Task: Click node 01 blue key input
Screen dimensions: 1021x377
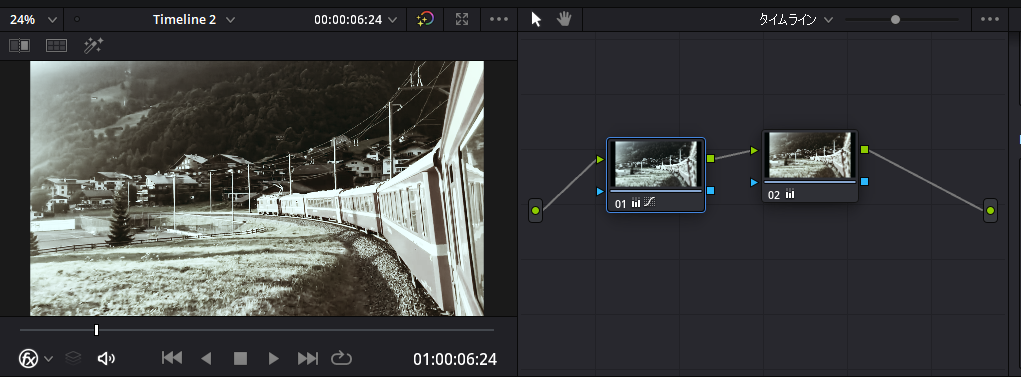Action: pos(600,191)
